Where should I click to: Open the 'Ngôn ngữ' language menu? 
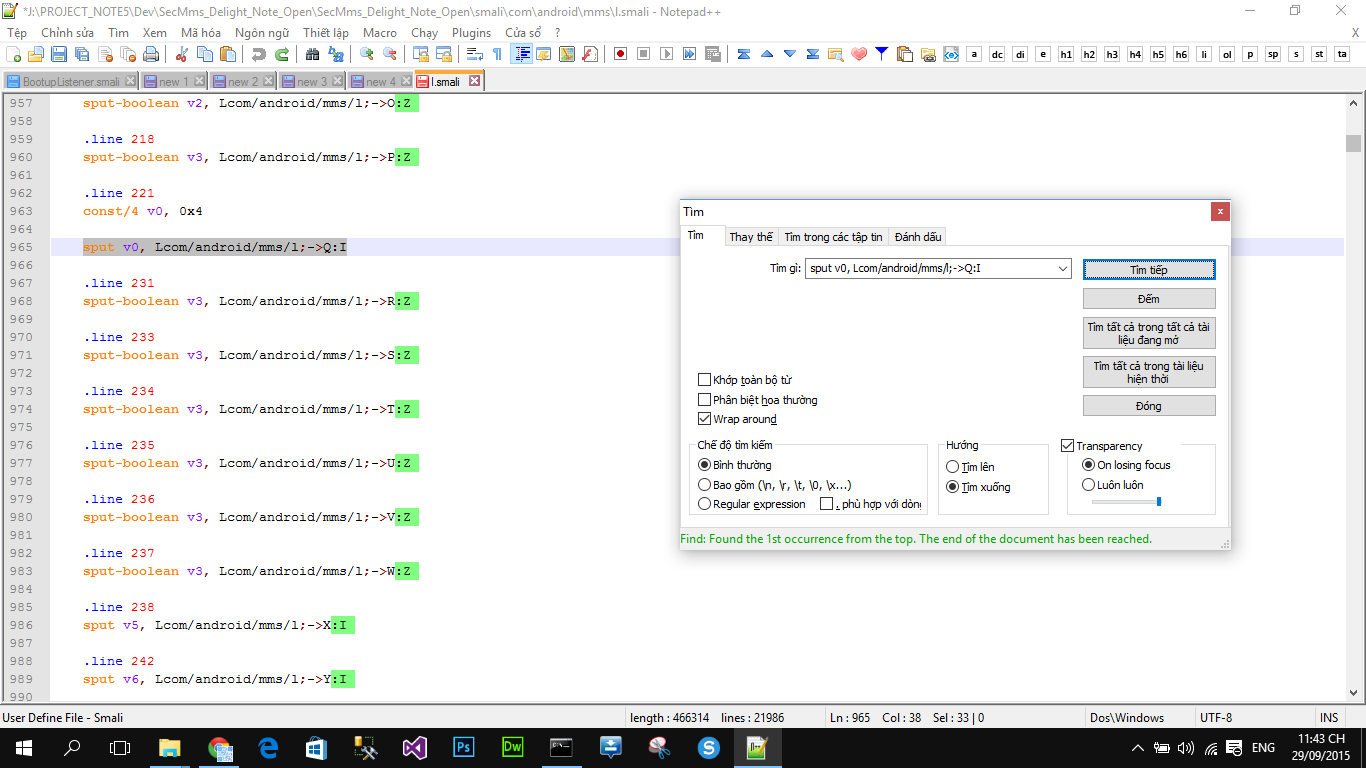pos(262,32)
